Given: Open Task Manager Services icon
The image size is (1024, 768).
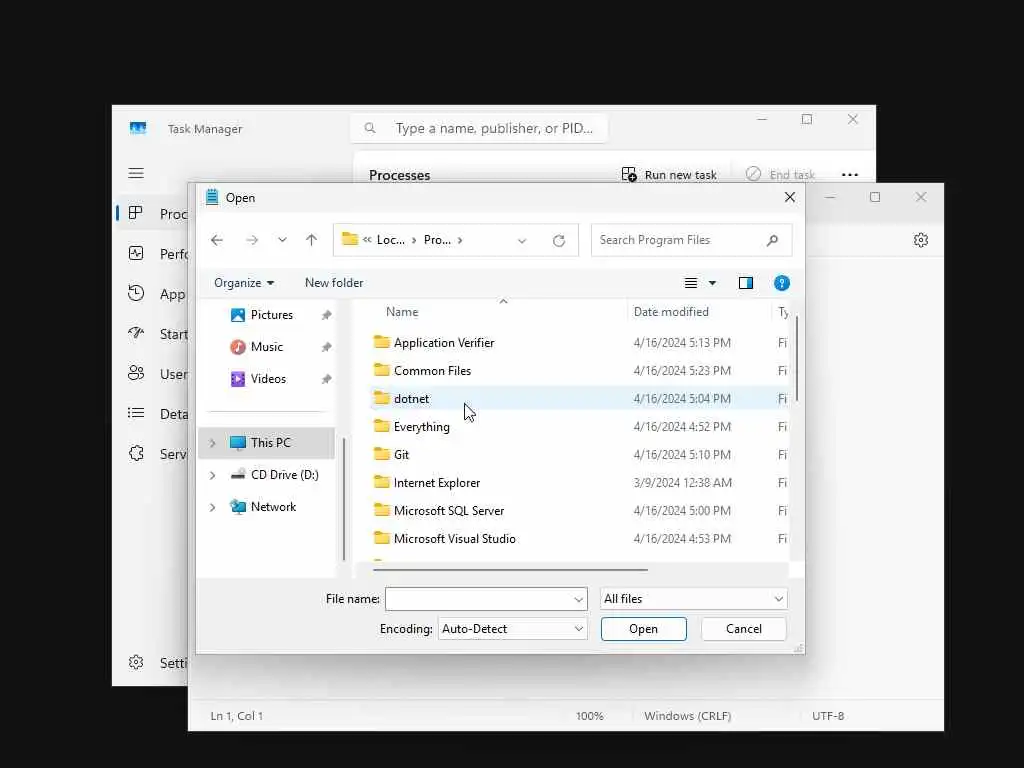Looking at the screenshot, I should pos(136,453).
